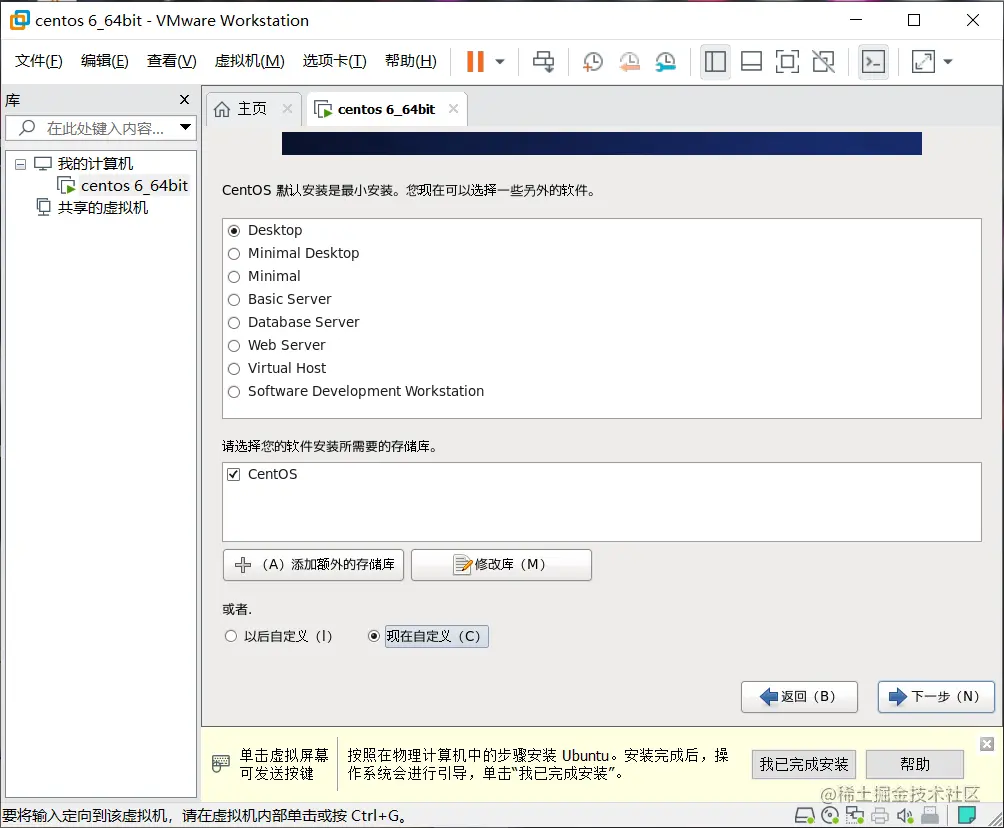Click the stretch guest display icon
Image resolution: width=1004 pixels, height=828 pixels.
[923, 61]
